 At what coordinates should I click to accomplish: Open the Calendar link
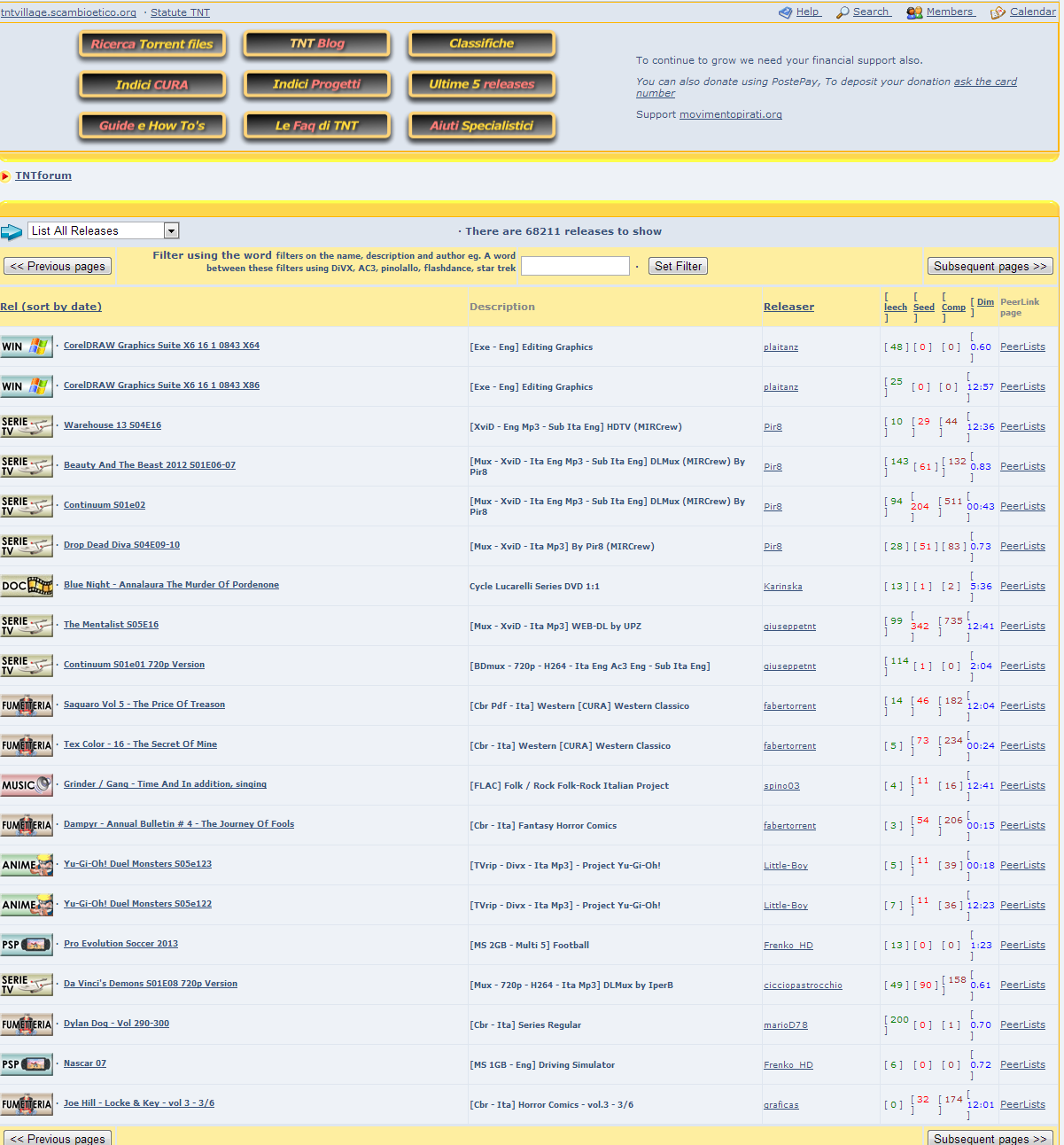pos(1033,12)
